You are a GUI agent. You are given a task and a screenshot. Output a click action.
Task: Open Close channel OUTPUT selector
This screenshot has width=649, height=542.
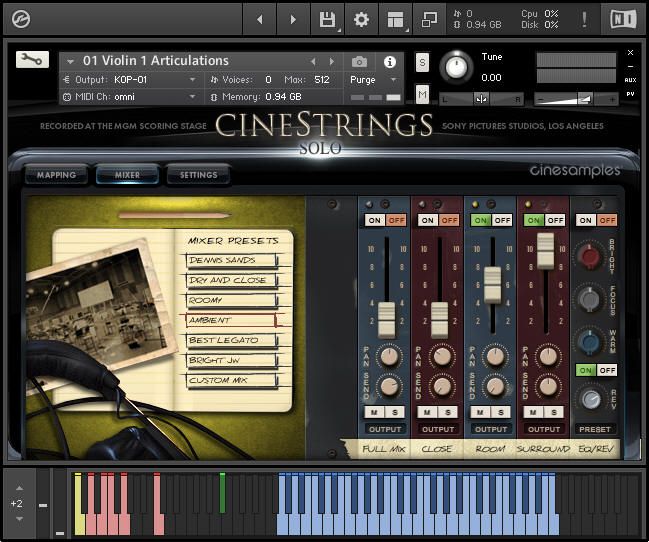pos(438,429)
